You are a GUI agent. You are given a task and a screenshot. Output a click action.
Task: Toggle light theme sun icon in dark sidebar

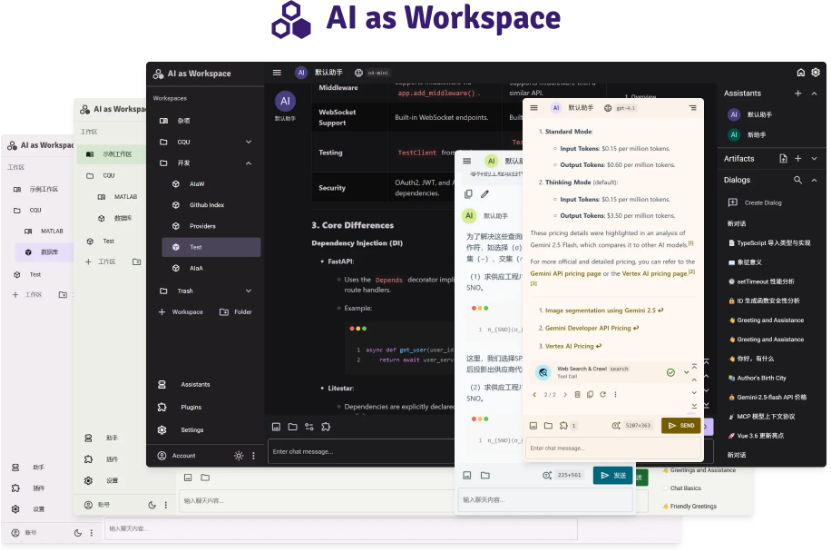(x=239, y=456)
